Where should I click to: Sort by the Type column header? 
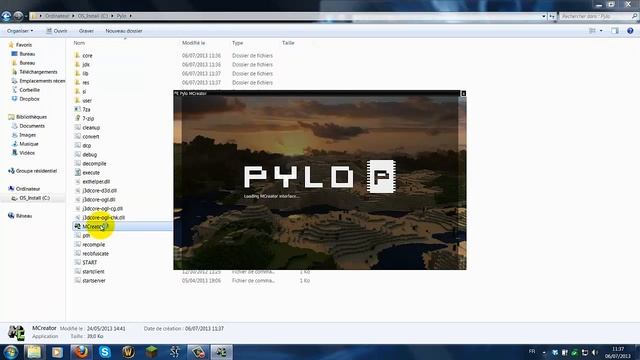238,43
